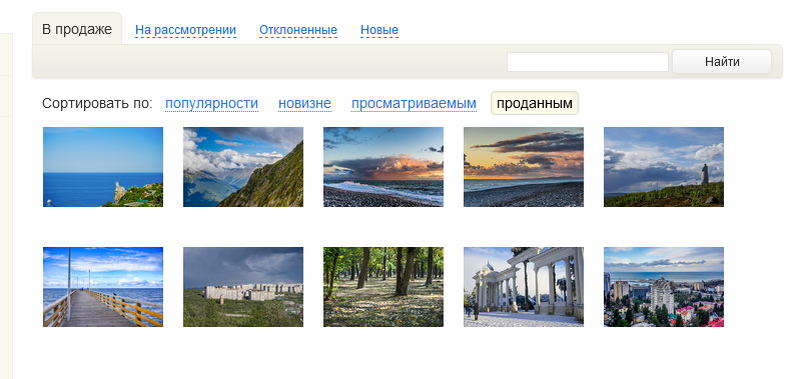Switch to the "На рассмотрении" tab
787x379 pixels.
point(186,30)
